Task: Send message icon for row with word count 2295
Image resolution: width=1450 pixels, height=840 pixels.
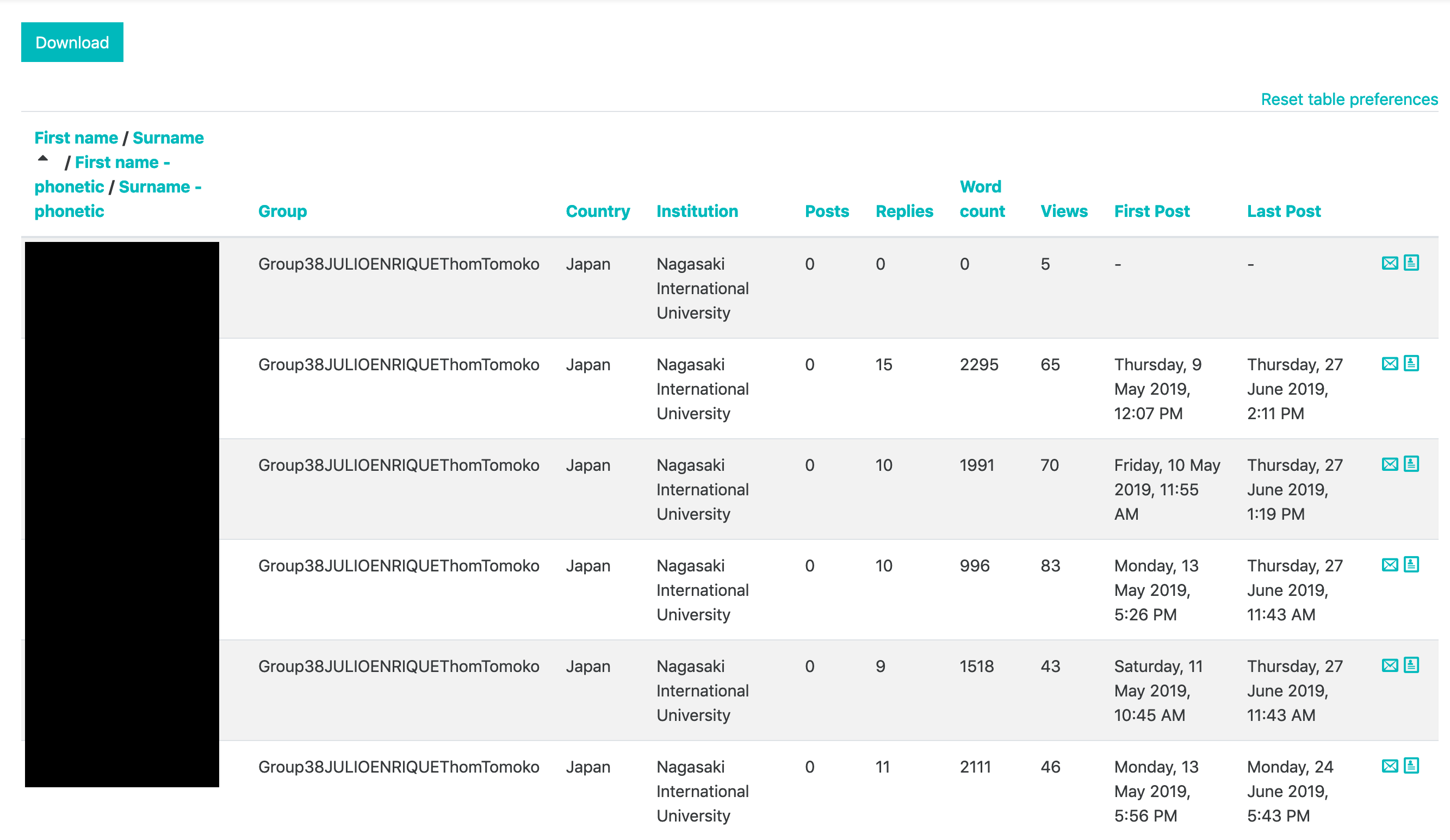Action: tap(1390, 364)
